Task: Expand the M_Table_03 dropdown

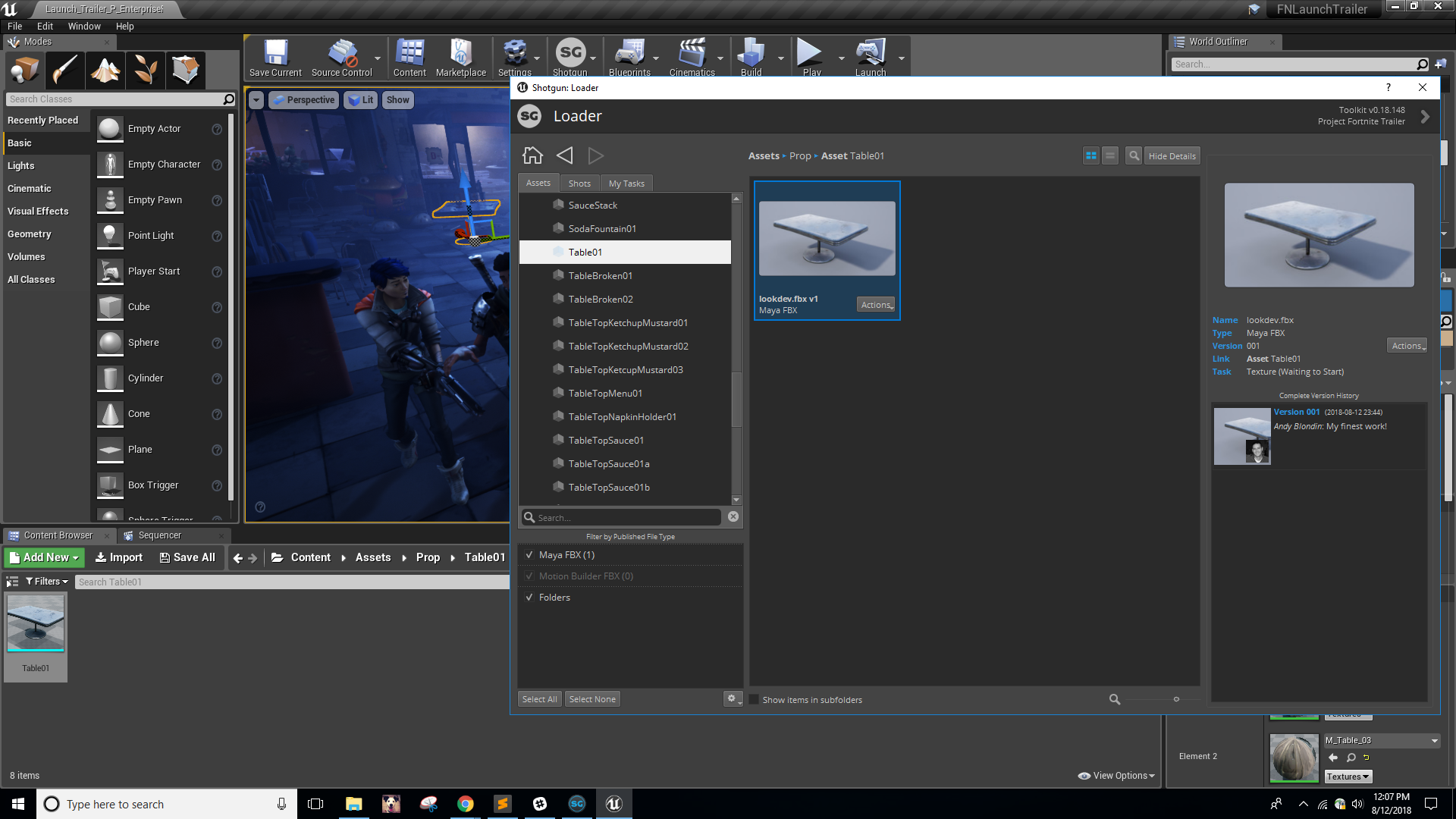Action: tap(1436, 740)
